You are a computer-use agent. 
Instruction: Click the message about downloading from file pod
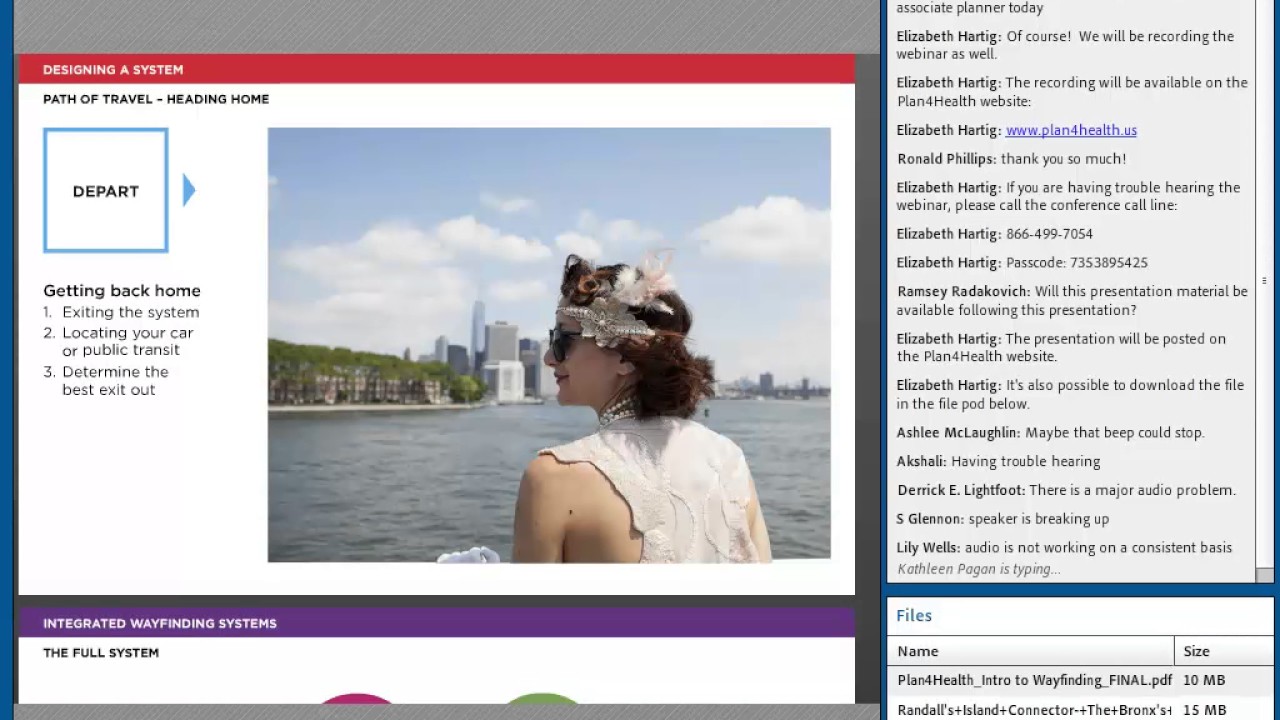coord(1070,395)
